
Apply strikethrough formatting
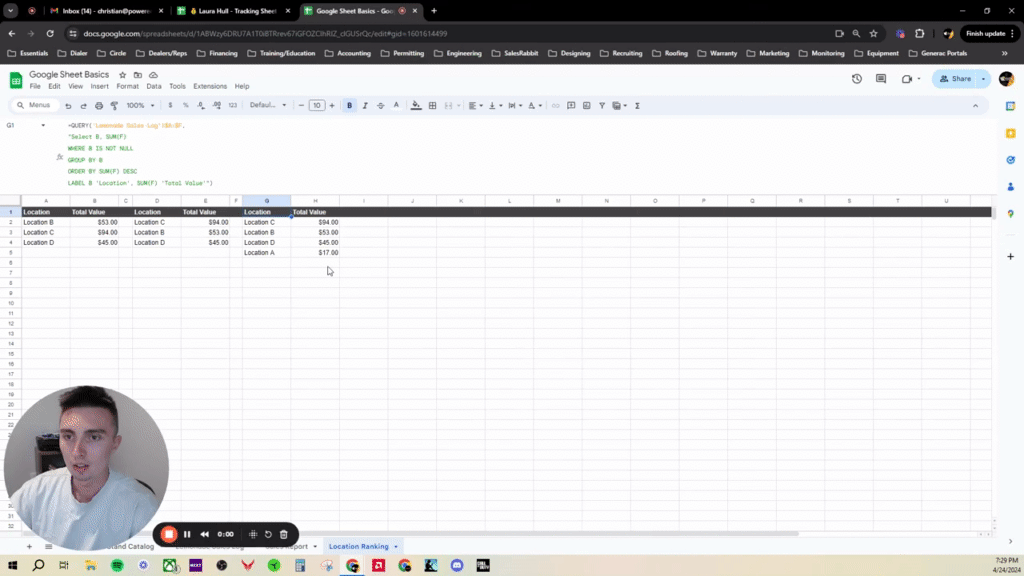(x=379, y=105)
